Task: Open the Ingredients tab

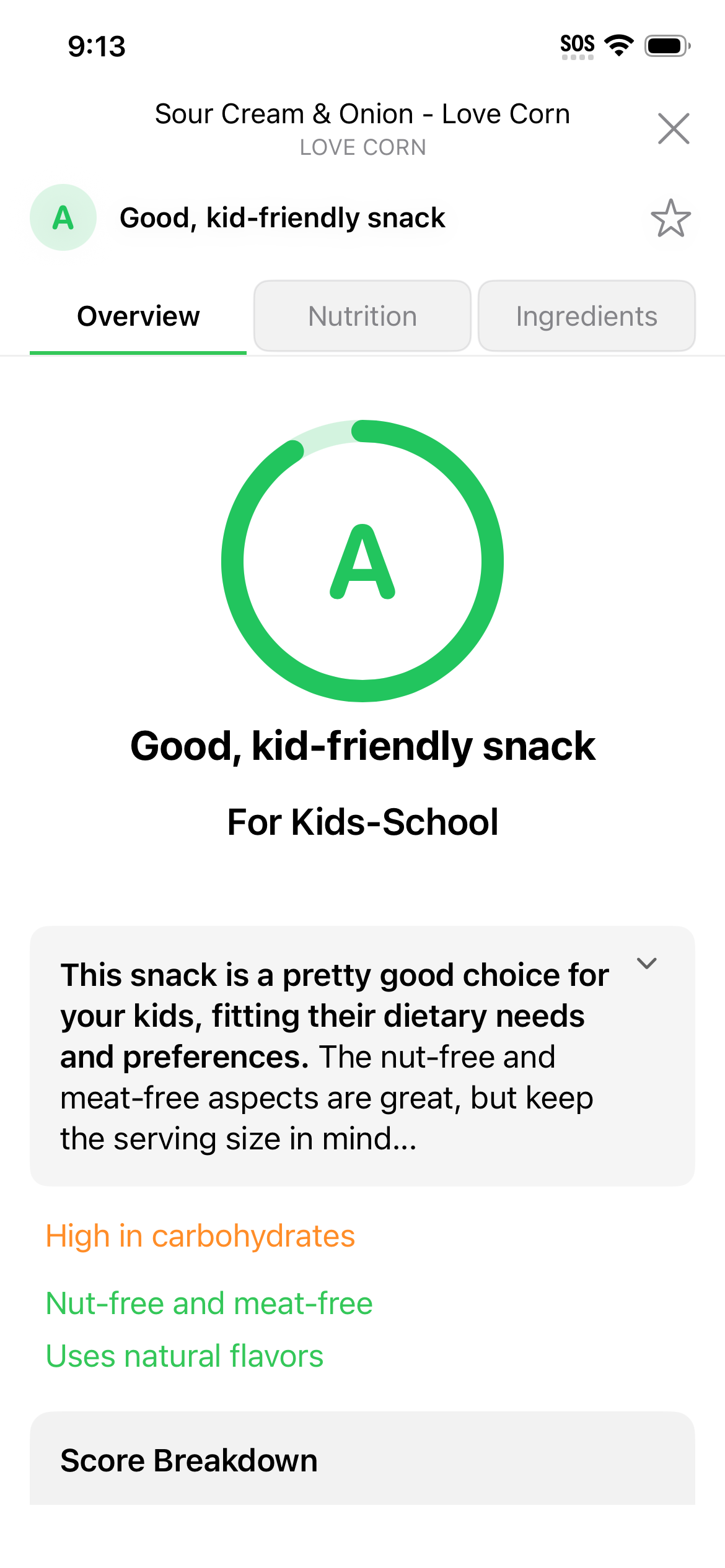Action: [586, 316]
